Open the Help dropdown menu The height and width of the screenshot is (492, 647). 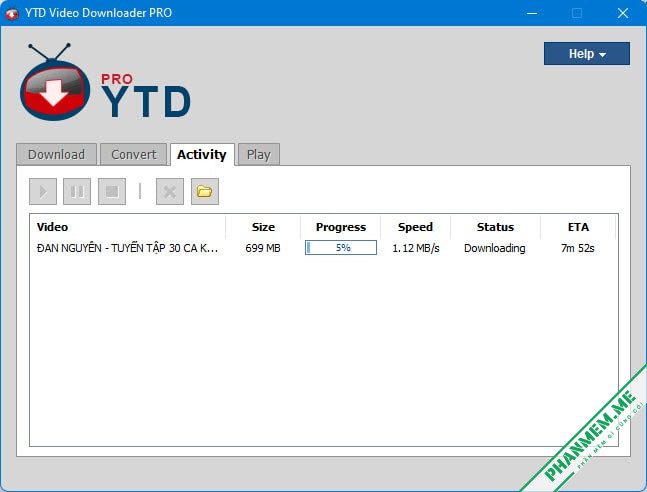click(587, 54)
